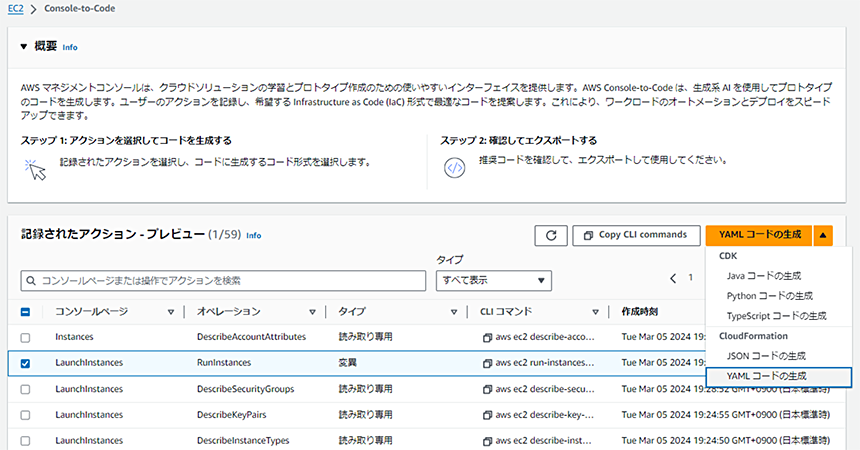Check the DescribeSecurityGroups row checkbox
Image resolution: width=860 pixels, height=450 pixels.
(25, 389)
